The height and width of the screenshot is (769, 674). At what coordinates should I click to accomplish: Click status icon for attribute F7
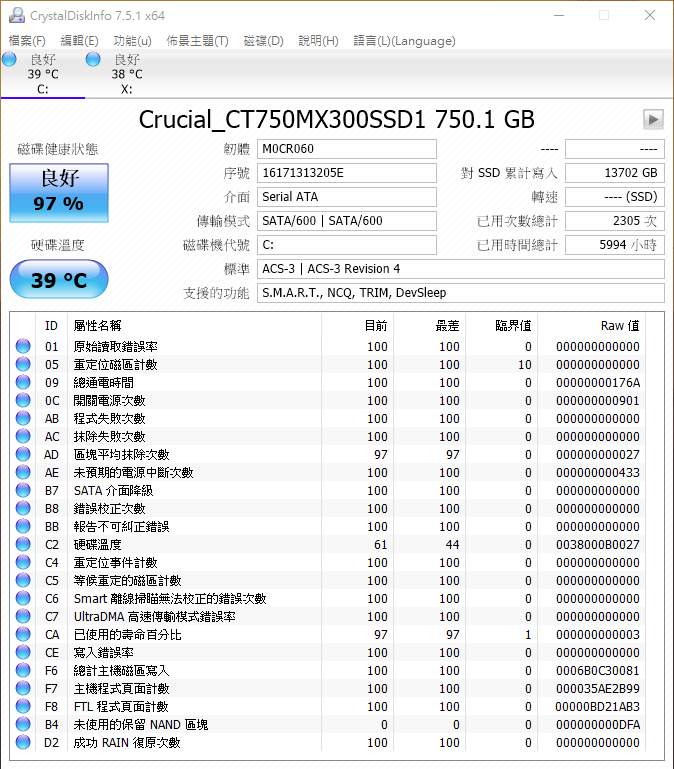(23, 689)
